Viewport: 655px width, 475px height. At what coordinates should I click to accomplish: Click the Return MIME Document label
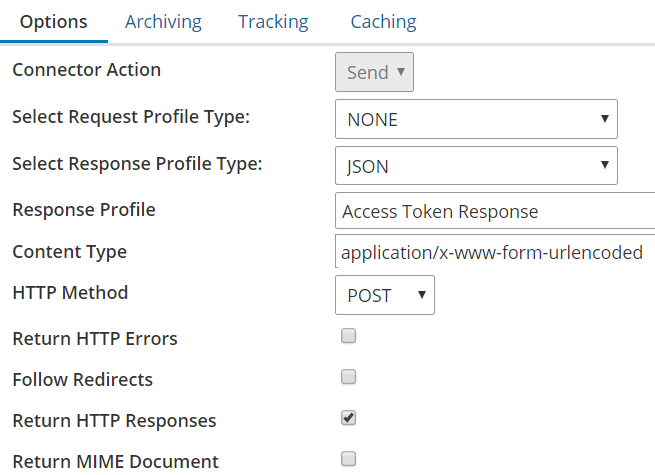click(115, 462)
